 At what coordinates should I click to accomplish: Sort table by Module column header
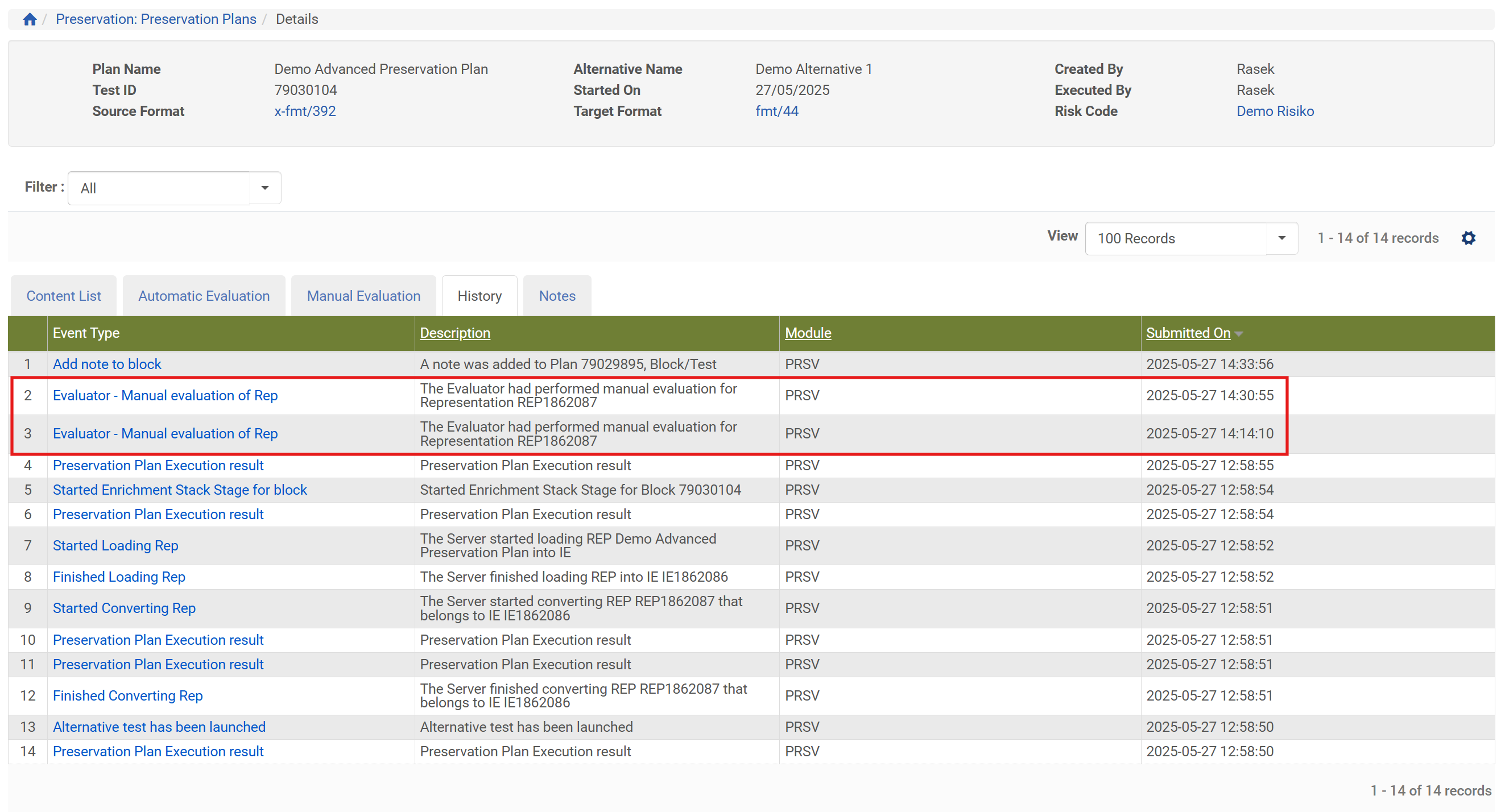pos(808,333)
